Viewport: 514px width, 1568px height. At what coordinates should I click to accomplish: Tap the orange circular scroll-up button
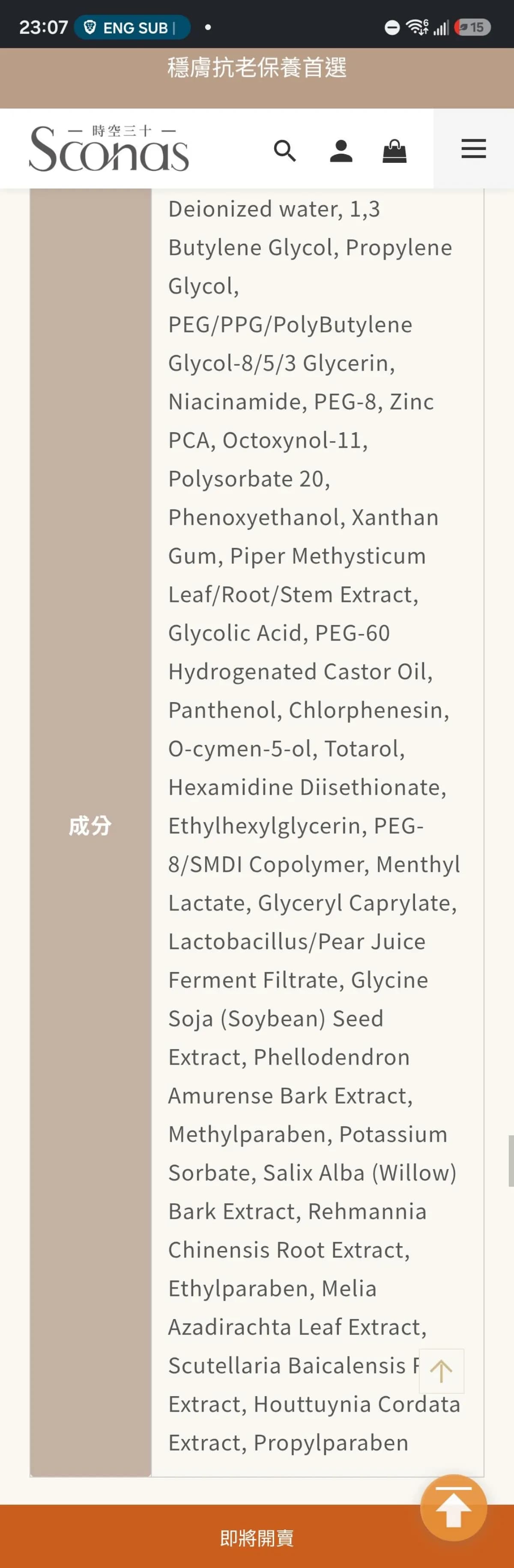[453, 1507]
